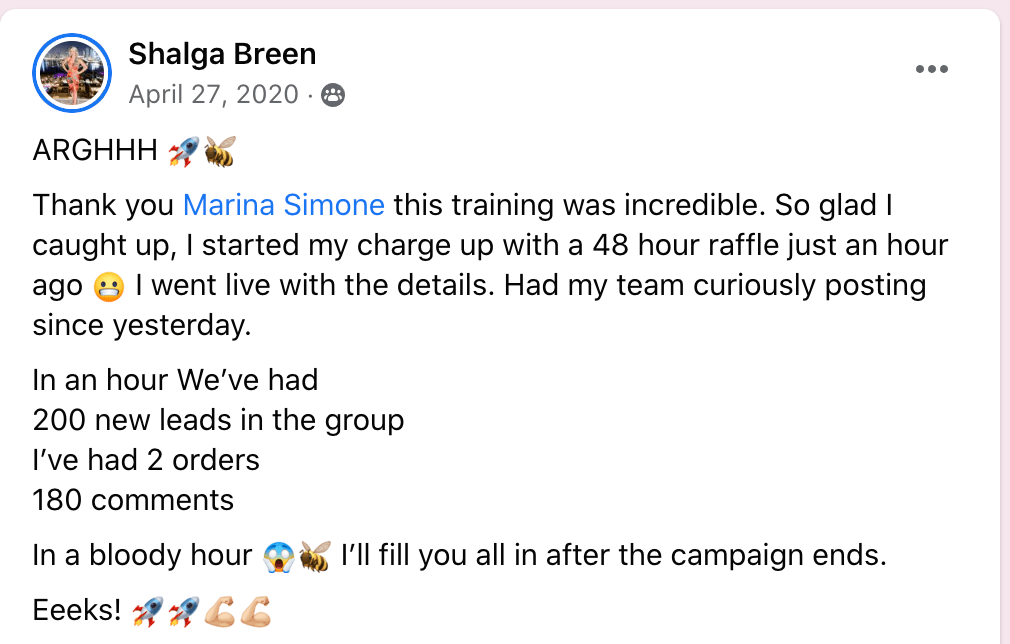Click the screaming face emoji
This screenshot has height=644, width=1010.
click(278, 555)
